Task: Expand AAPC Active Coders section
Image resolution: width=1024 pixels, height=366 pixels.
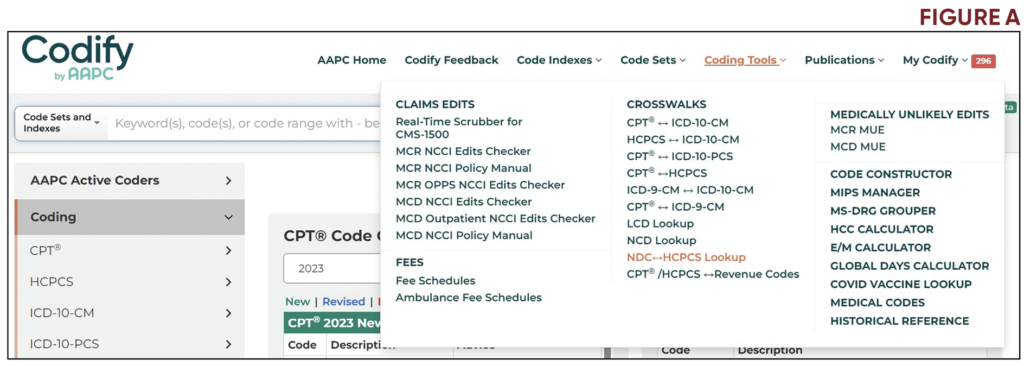Action: coord(129,180)
